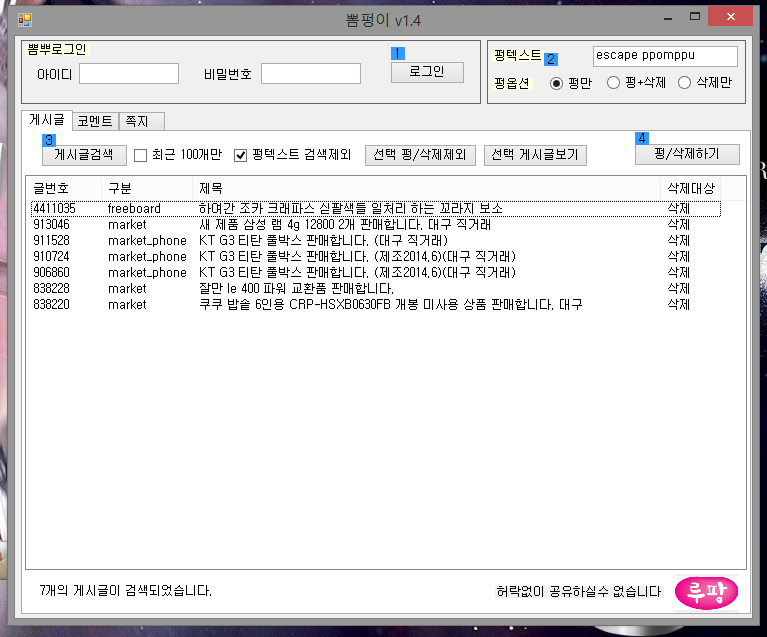The width and height of the screenshot is (767, 637).
Task: Sort list by 글번호 column header
Action: (64, 188)
